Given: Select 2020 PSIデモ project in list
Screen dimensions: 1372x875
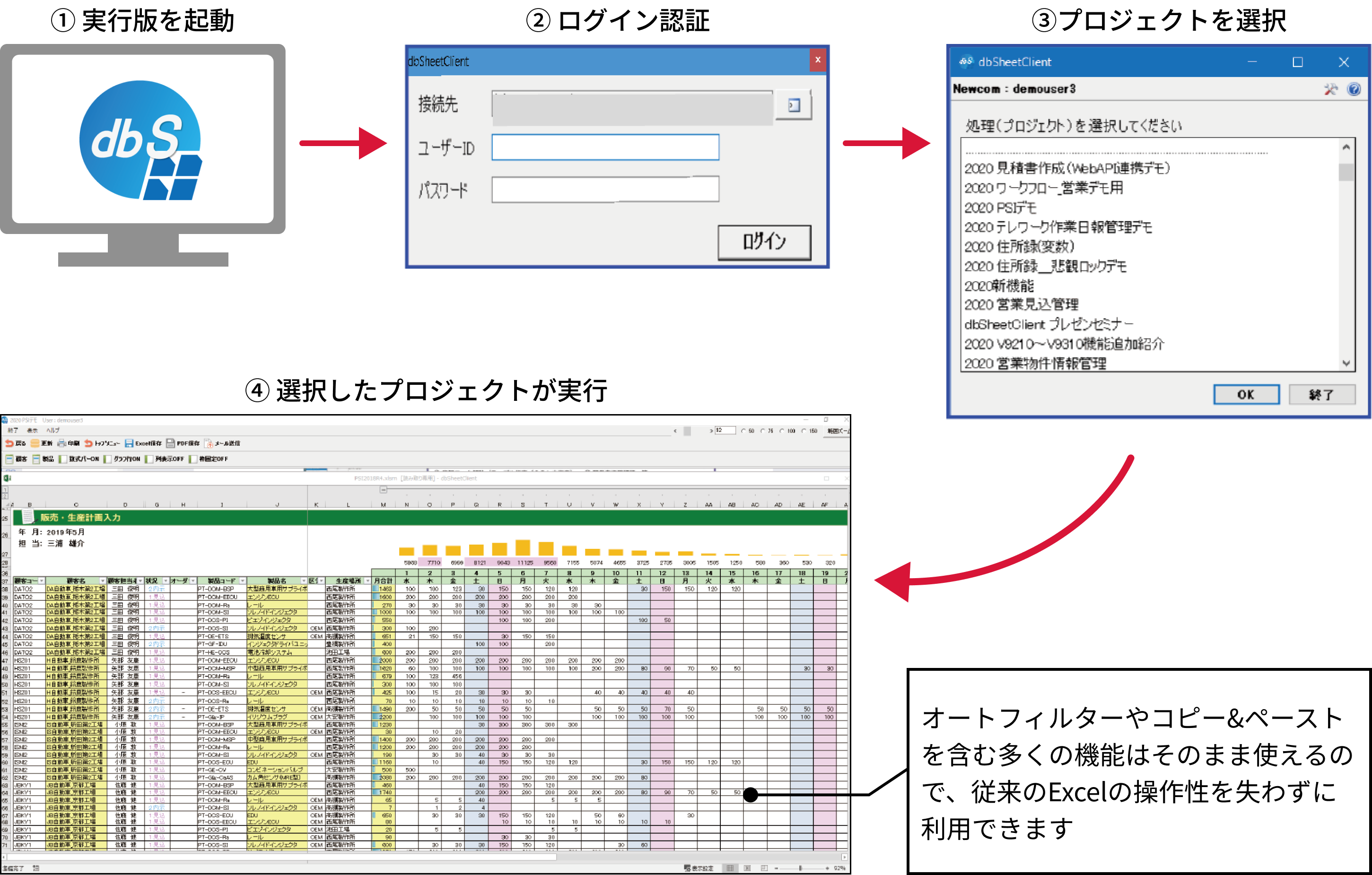Looking at the screenshot, I should [1001, 208].
